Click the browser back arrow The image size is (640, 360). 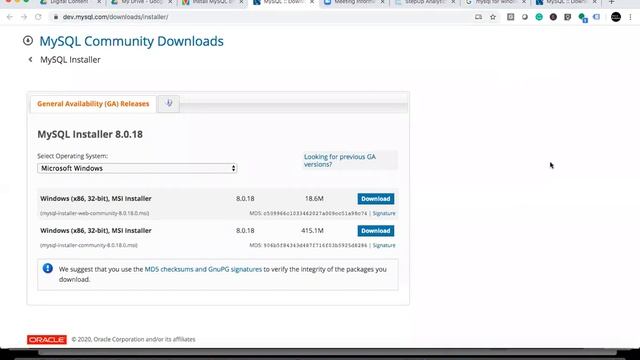10,17
